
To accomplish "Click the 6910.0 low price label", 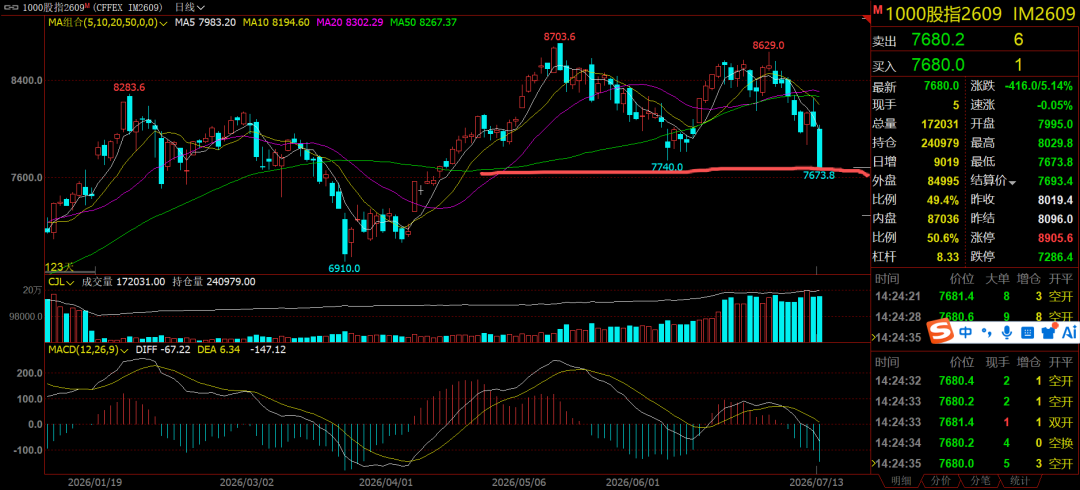I will (344, 268).
